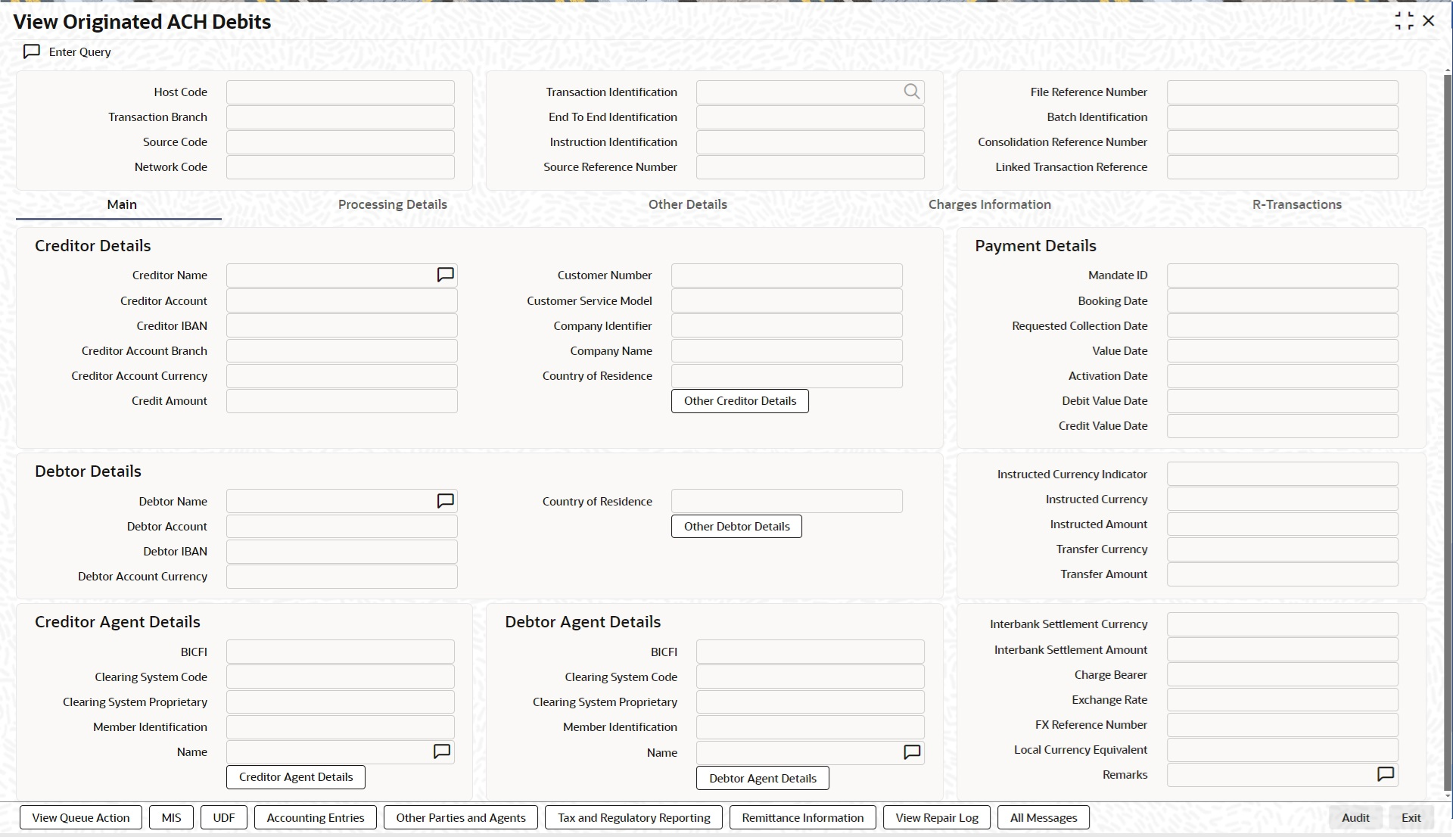
Task: Click the minimize-window corners icon
Action: tap(1404, 21)
